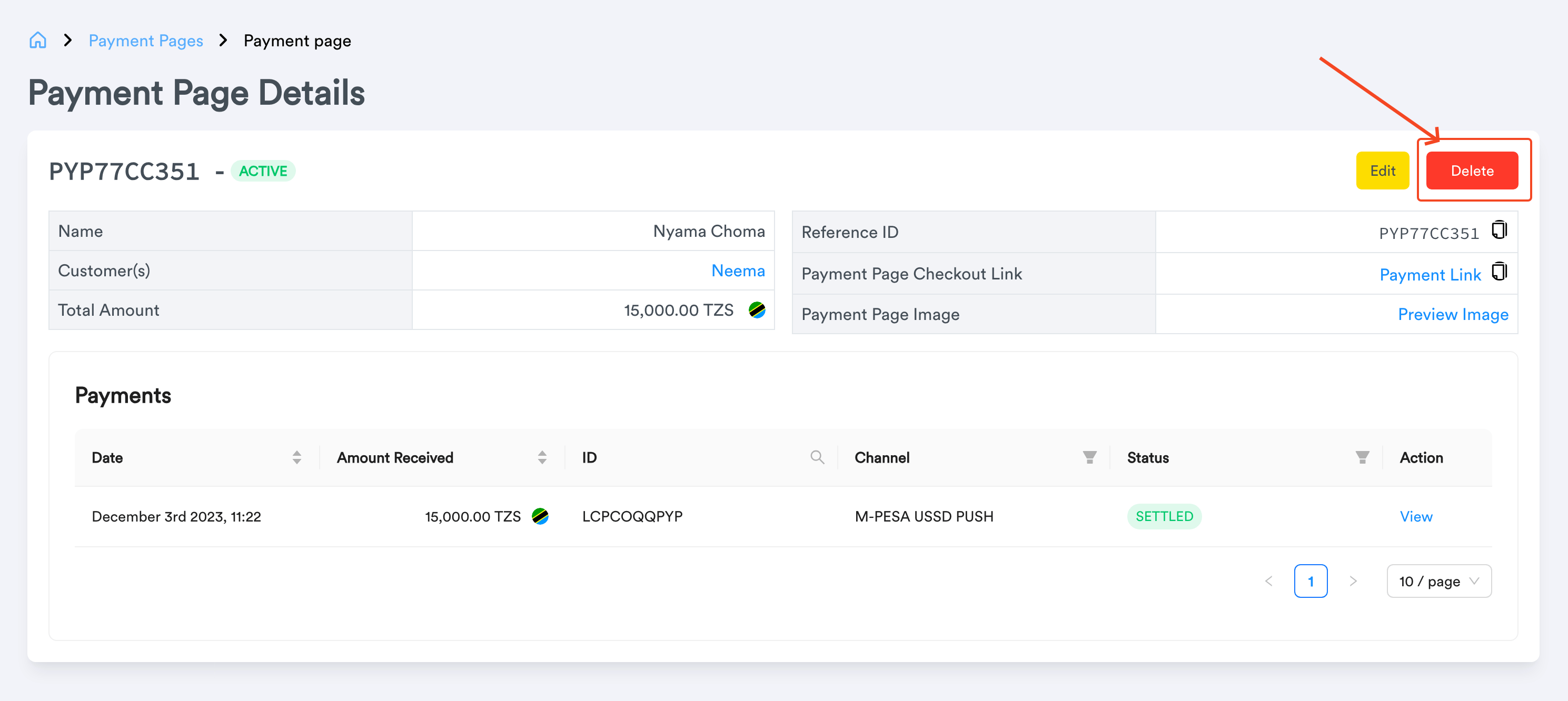Screen dimensions: 1568x701
Task: Sort by Amount Received column
Action: [x=542, y=457]
